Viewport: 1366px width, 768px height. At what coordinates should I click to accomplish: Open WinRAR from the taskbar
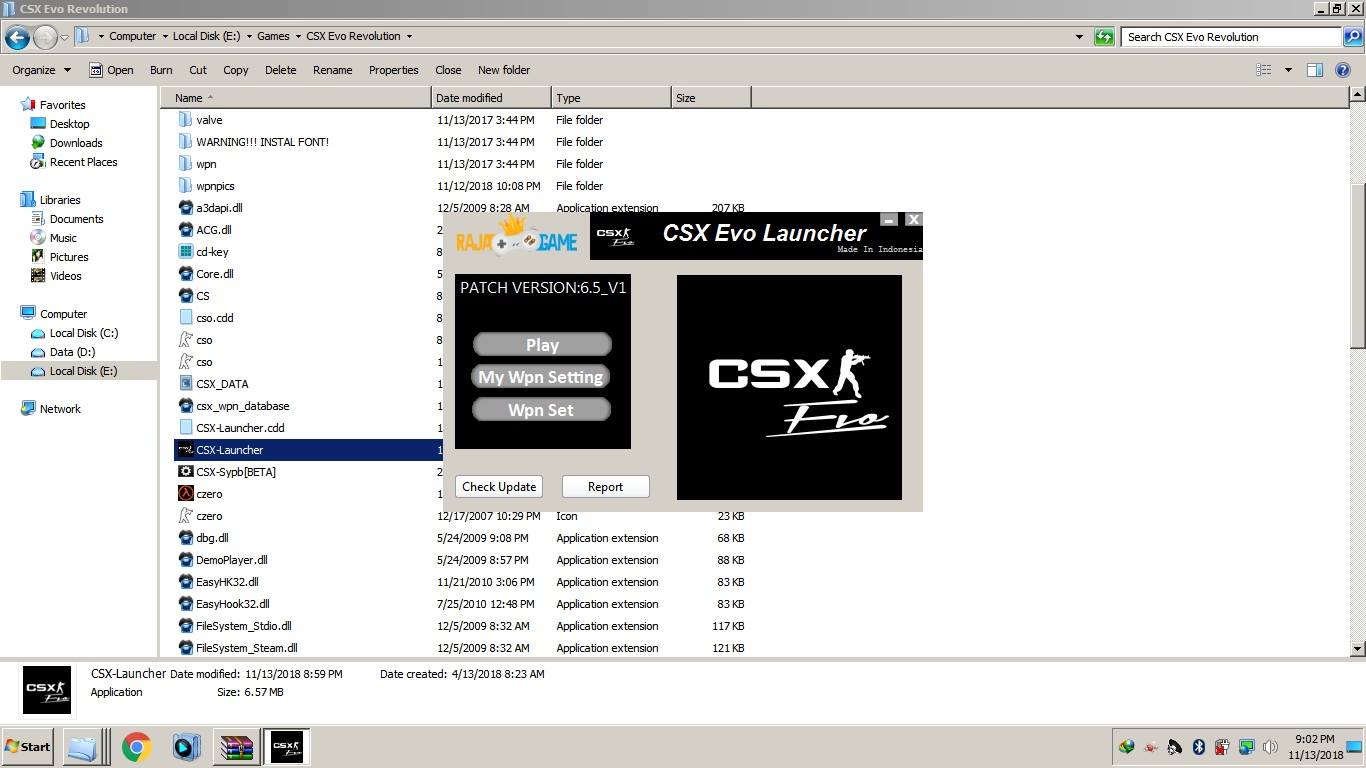(x=237, y=747)
